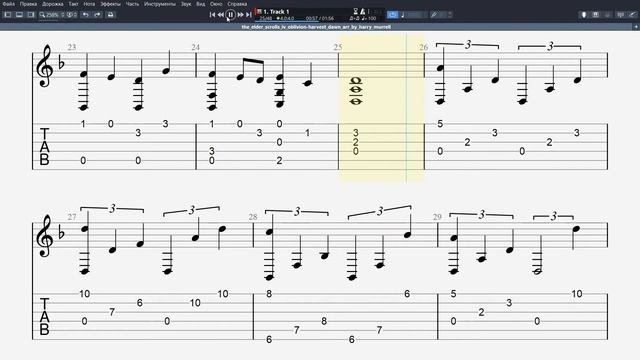Screen dimensions: 640x360
Task: Click the plus button to add a new tab
Action: point(636,27)
